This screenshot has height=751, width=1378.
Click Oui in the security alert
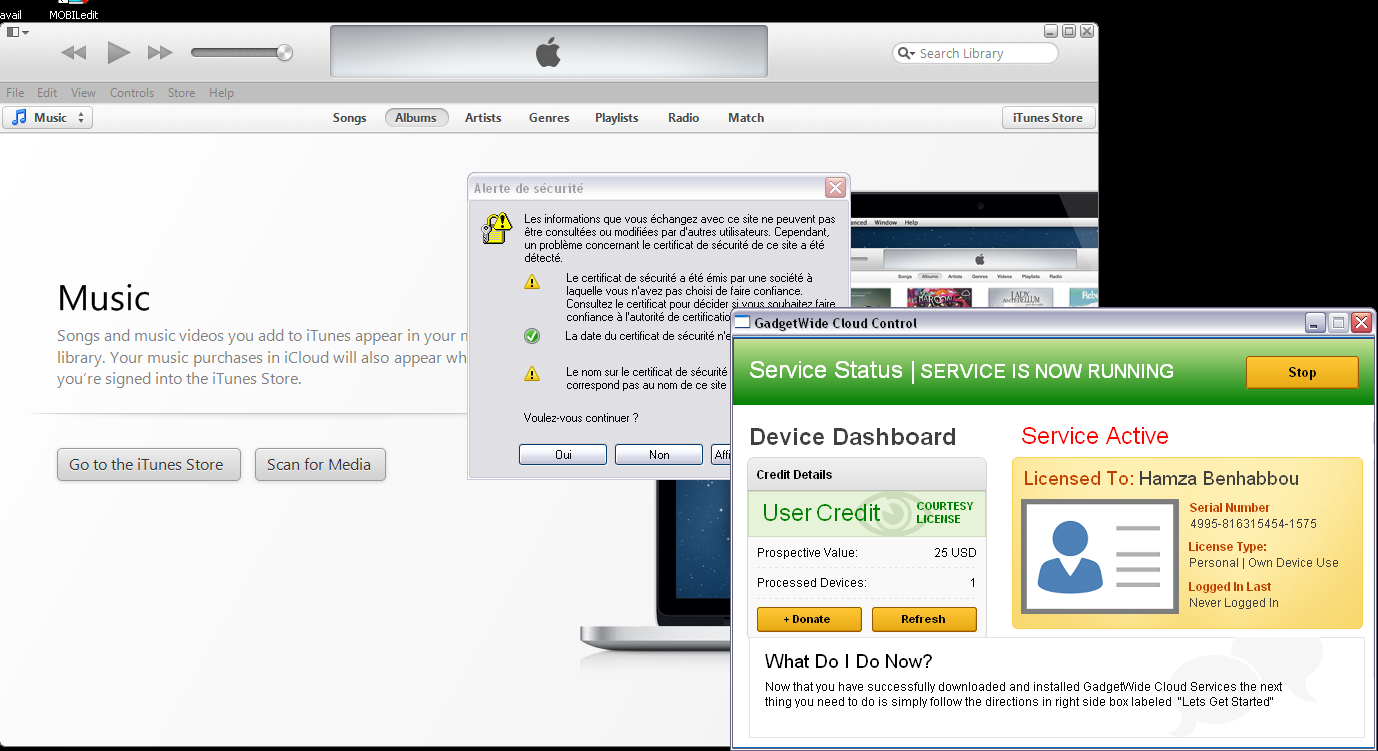563,455
